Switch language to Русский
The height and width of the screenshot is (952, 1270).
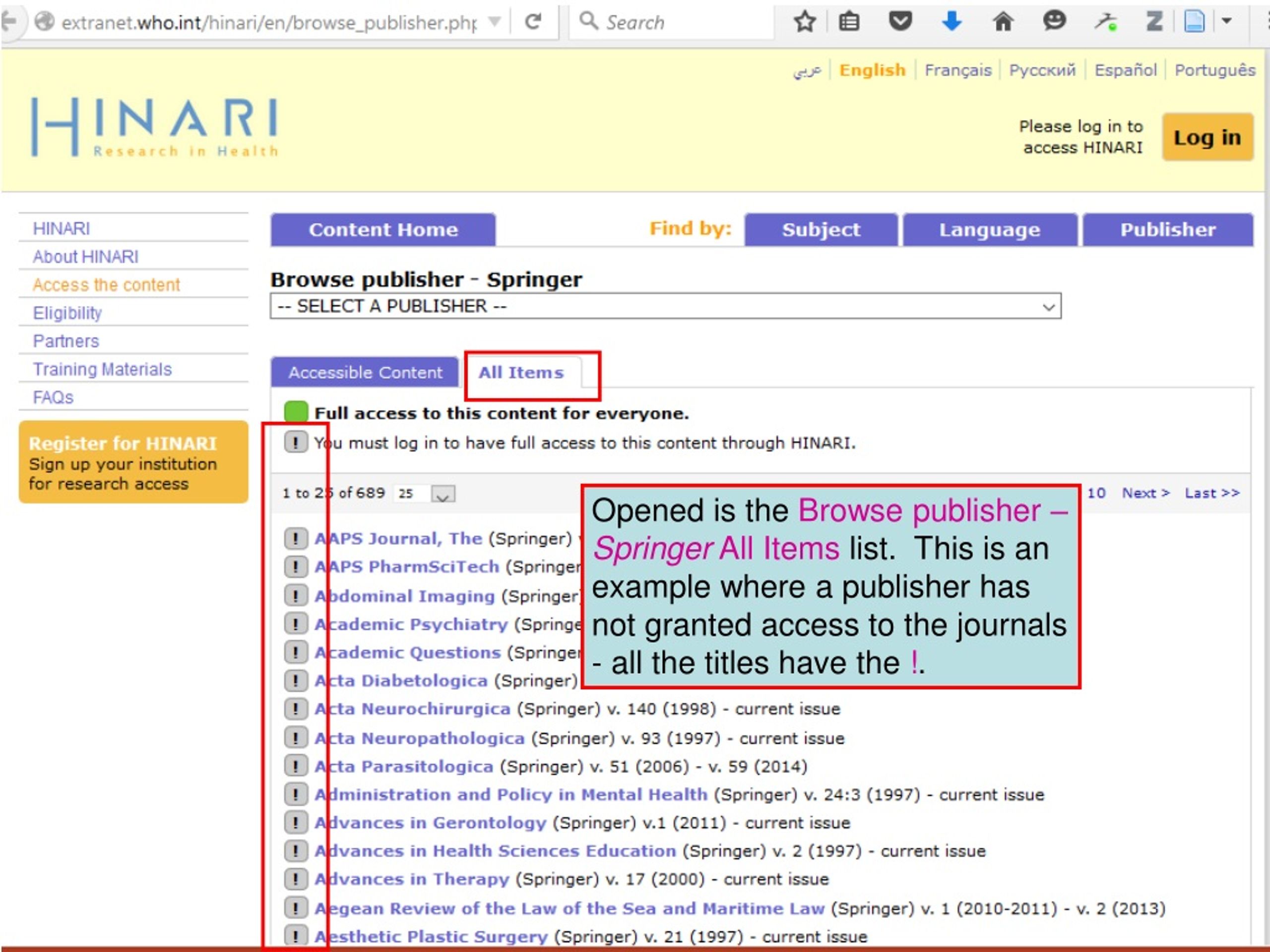1042,70
